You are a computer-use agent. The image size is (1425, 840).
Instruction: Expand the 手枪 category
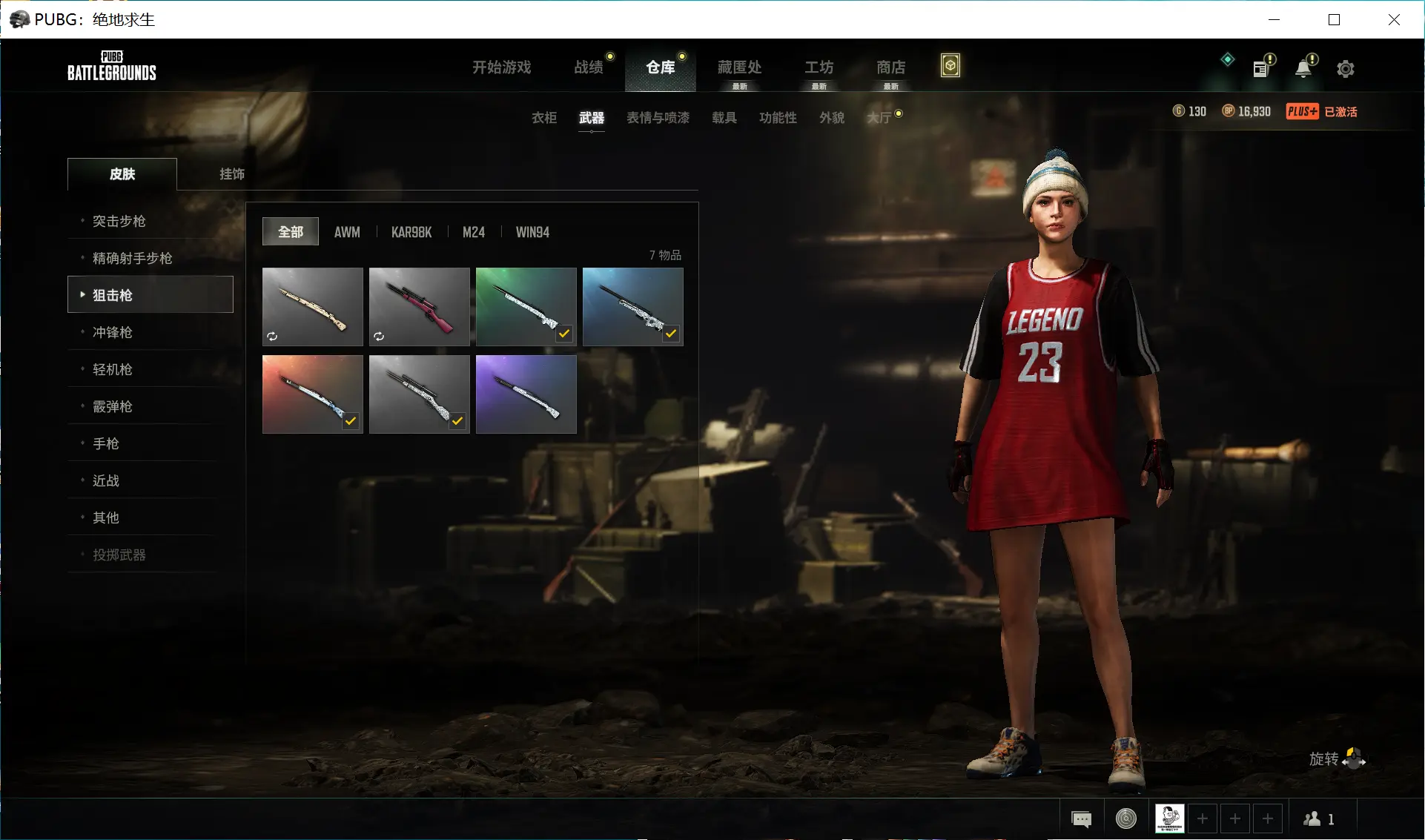(x=151, y=443)
